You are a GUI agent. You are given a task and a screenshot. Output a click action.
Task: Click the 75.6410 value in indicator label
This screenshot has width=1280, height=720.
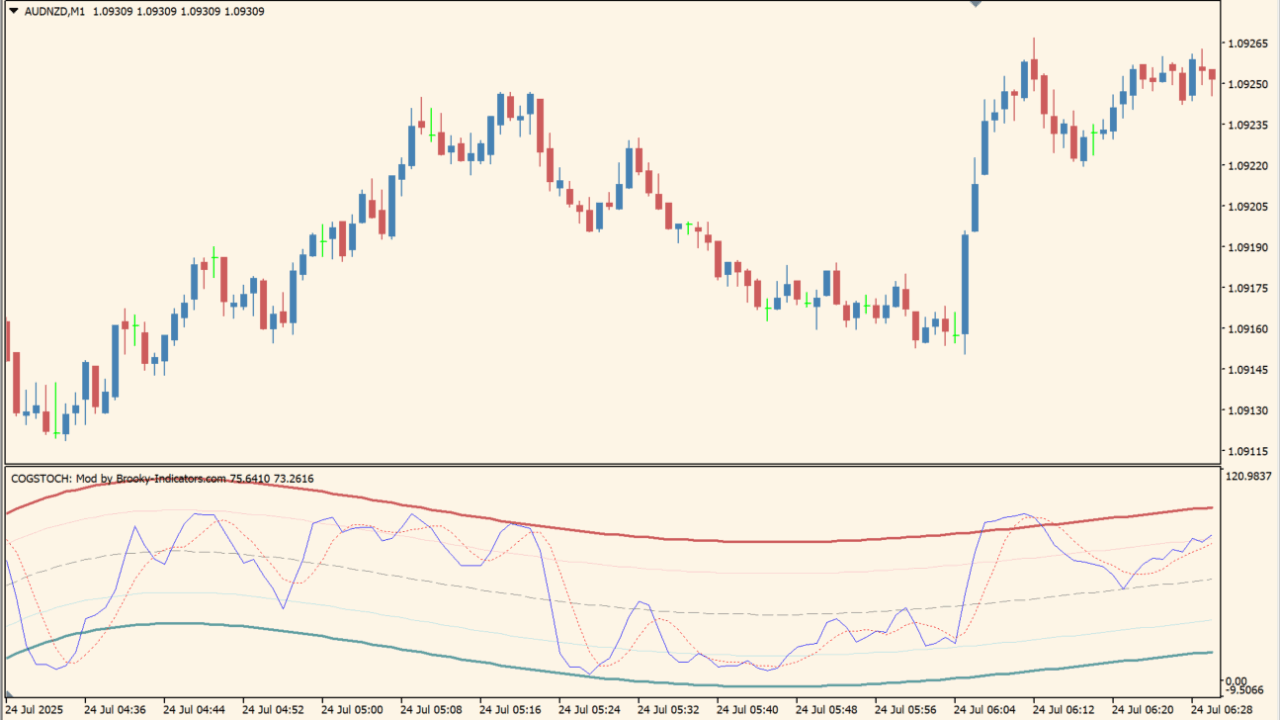(250, 479)
